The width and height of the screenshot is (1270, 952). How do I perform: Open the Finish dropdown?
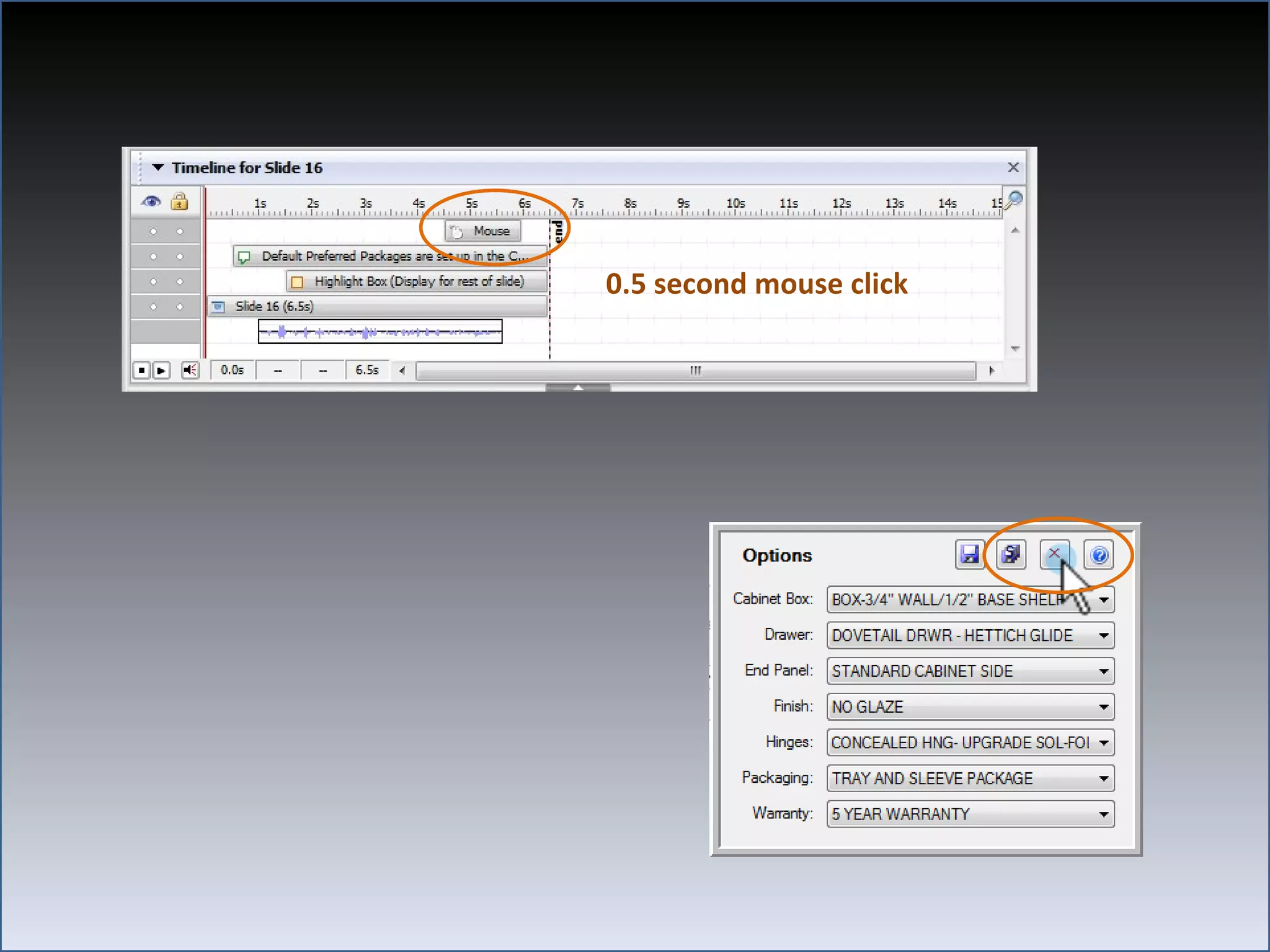coord(970,707)
